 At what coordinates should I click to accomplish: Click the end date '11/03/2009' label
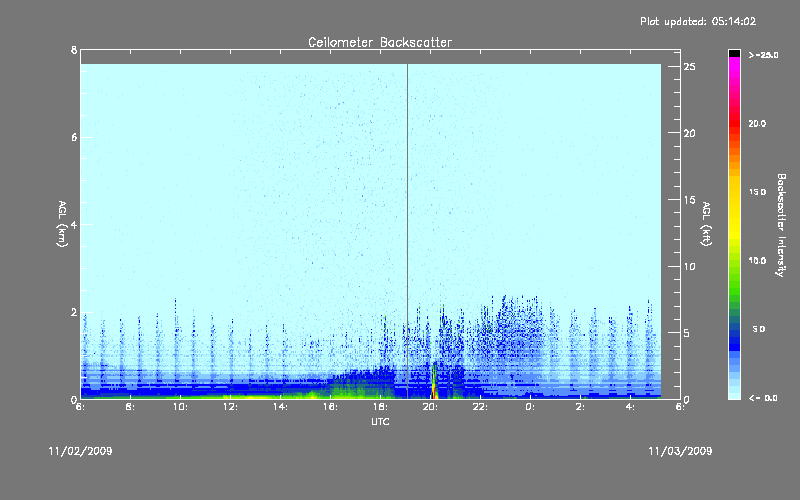680,451
